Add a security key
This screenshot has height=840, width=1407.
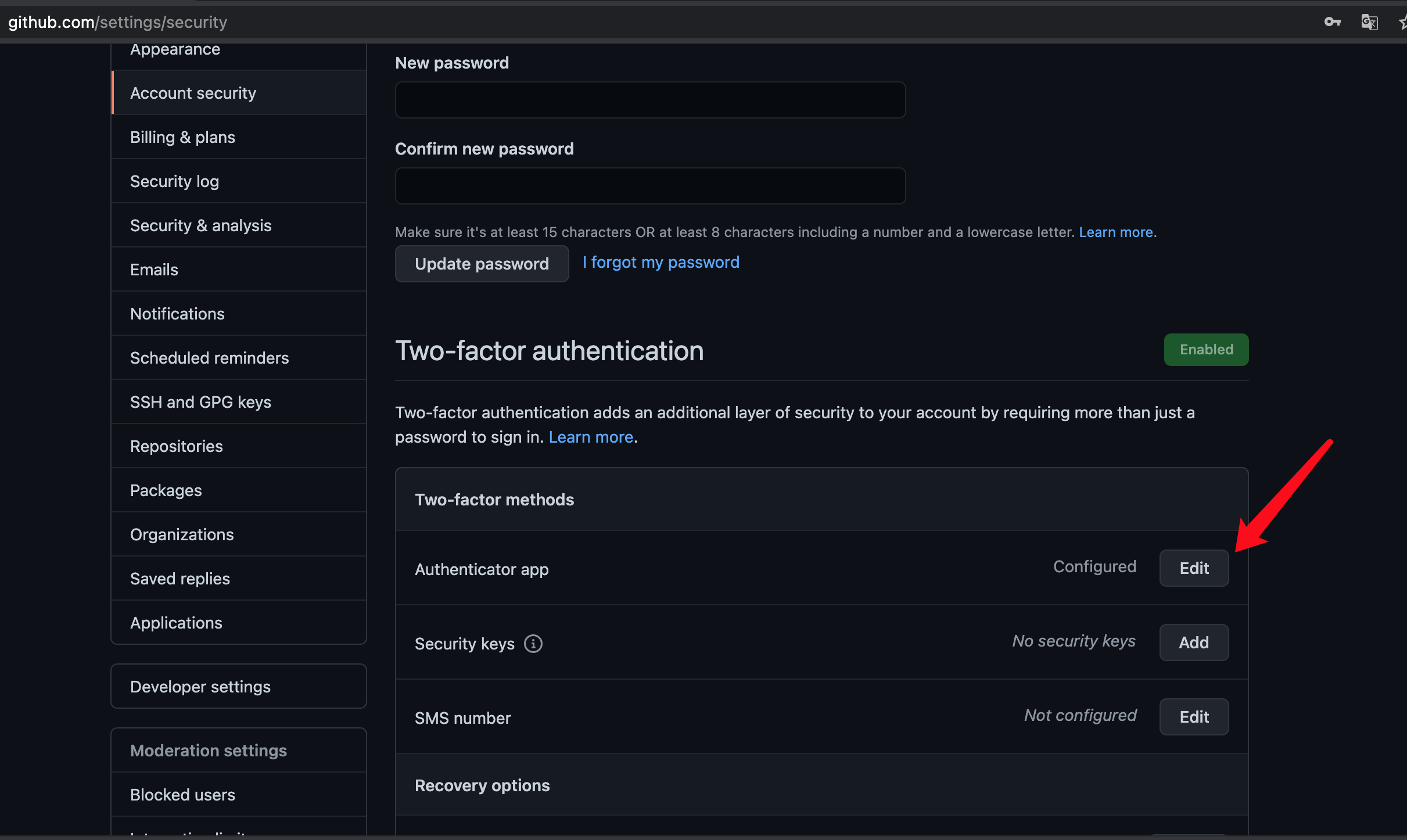pos(1194,642)
